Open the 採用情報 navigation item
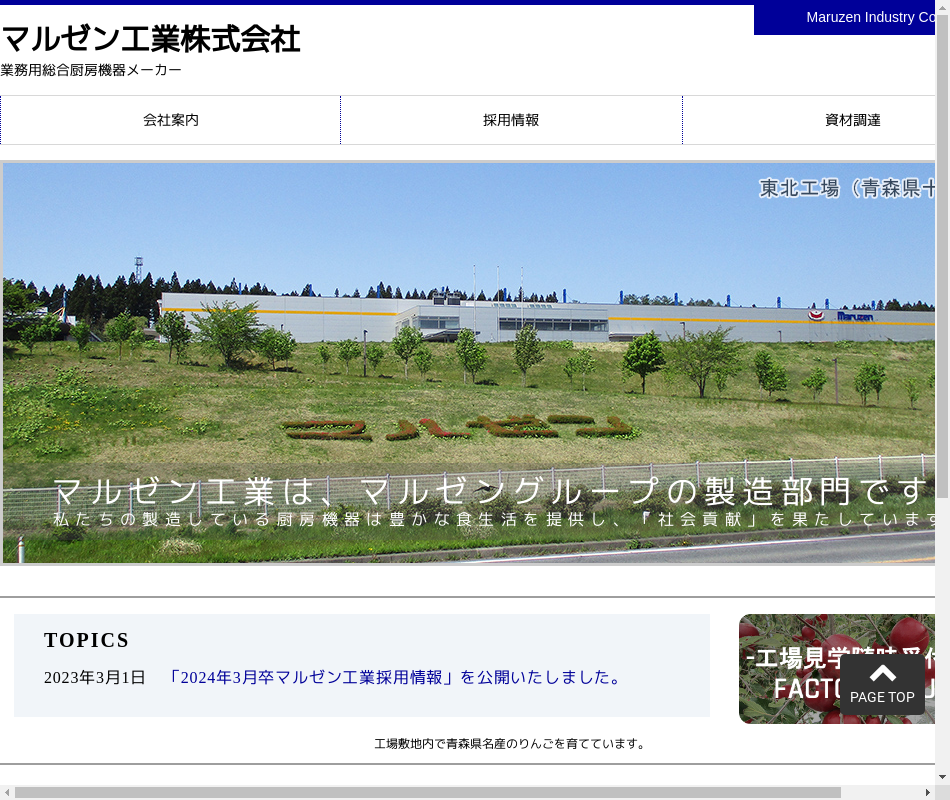The width and height of the screenshot is (950, 800). (x=511, y=120)
